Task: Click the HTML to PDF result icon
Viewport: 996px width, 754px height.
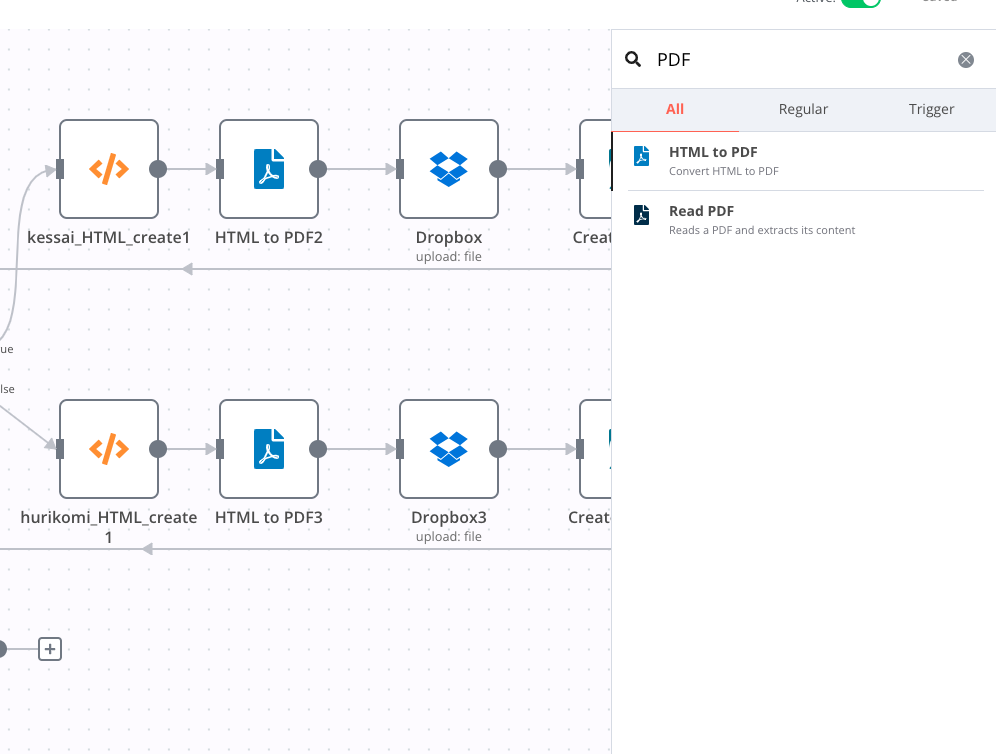Action: point(642,156)
